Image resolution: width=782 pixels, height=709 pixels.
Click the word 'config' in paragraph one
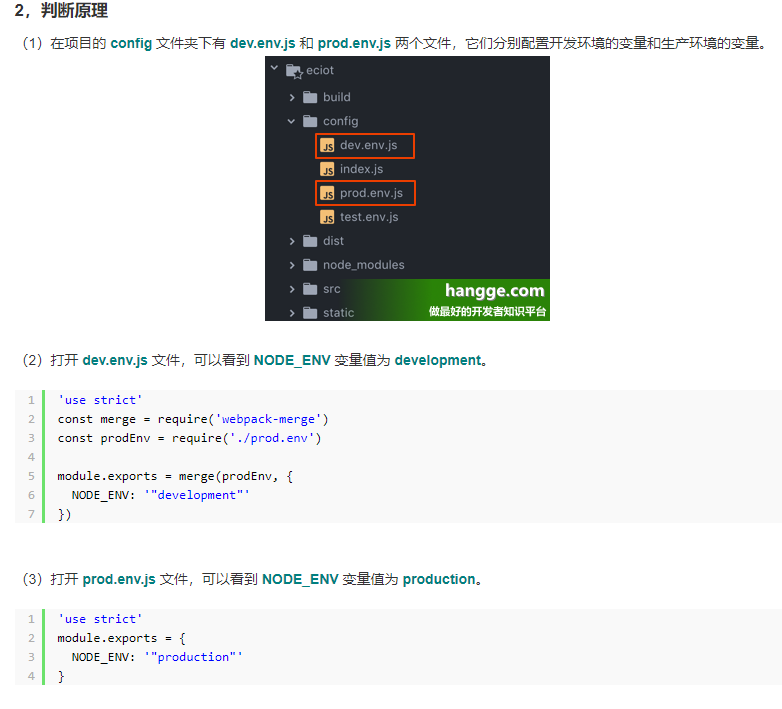[131, 43]
